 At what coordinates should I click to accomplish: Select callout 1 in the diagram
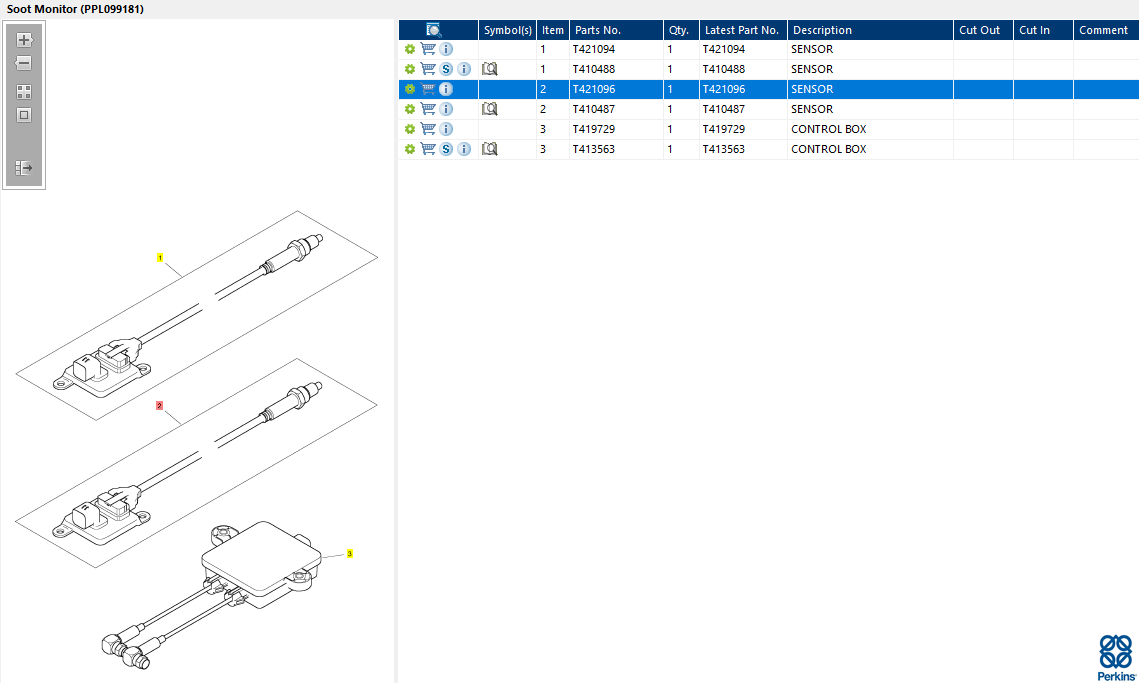coord(160,258)
